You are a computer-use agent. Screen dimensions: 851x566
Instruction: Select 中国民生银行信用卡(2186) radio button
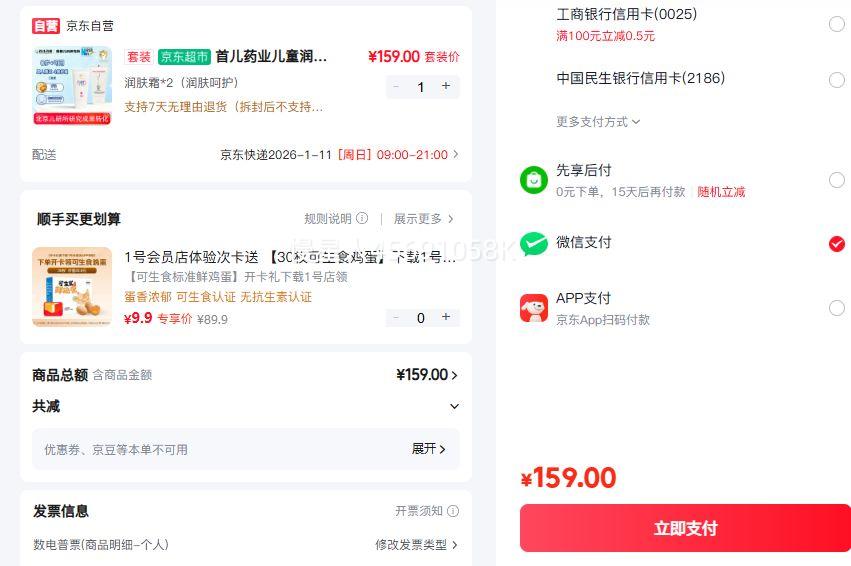pyautogui.click(x=837, y=80)
